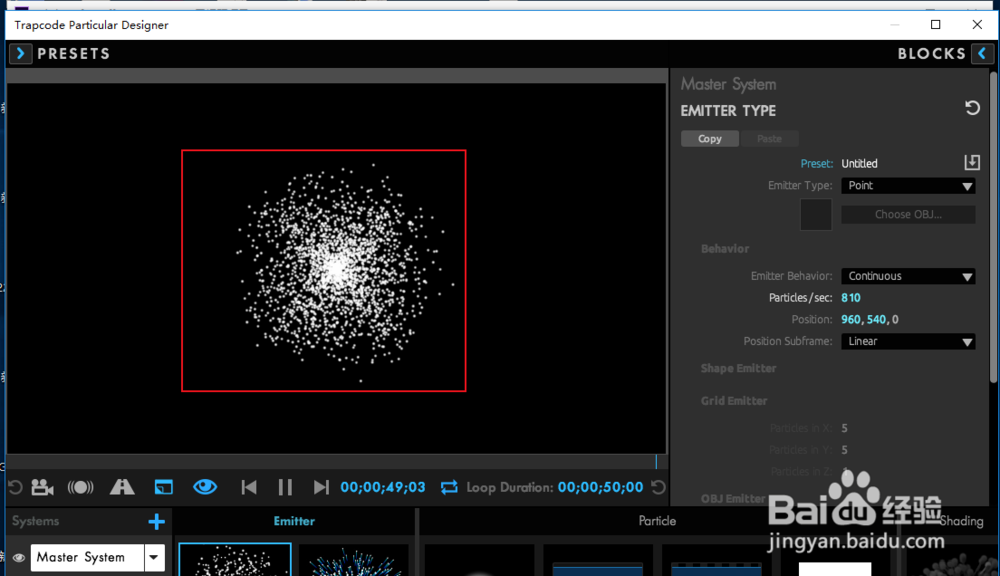1000x576 pixels.
Task: Toggle the loop playback icon
Action: pos(449,487)
